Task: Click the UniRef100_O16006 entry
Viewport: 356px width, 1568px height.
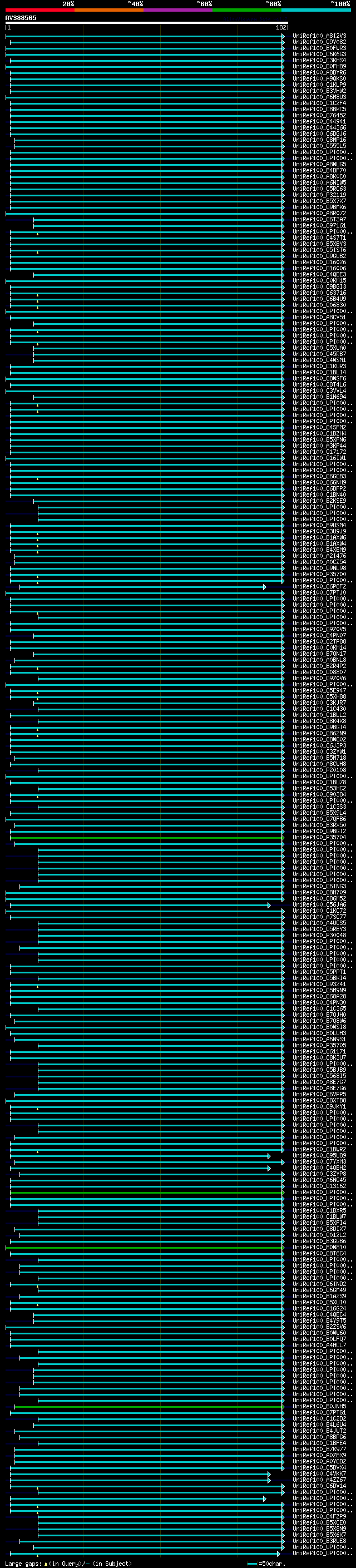Action: point(319,268)
